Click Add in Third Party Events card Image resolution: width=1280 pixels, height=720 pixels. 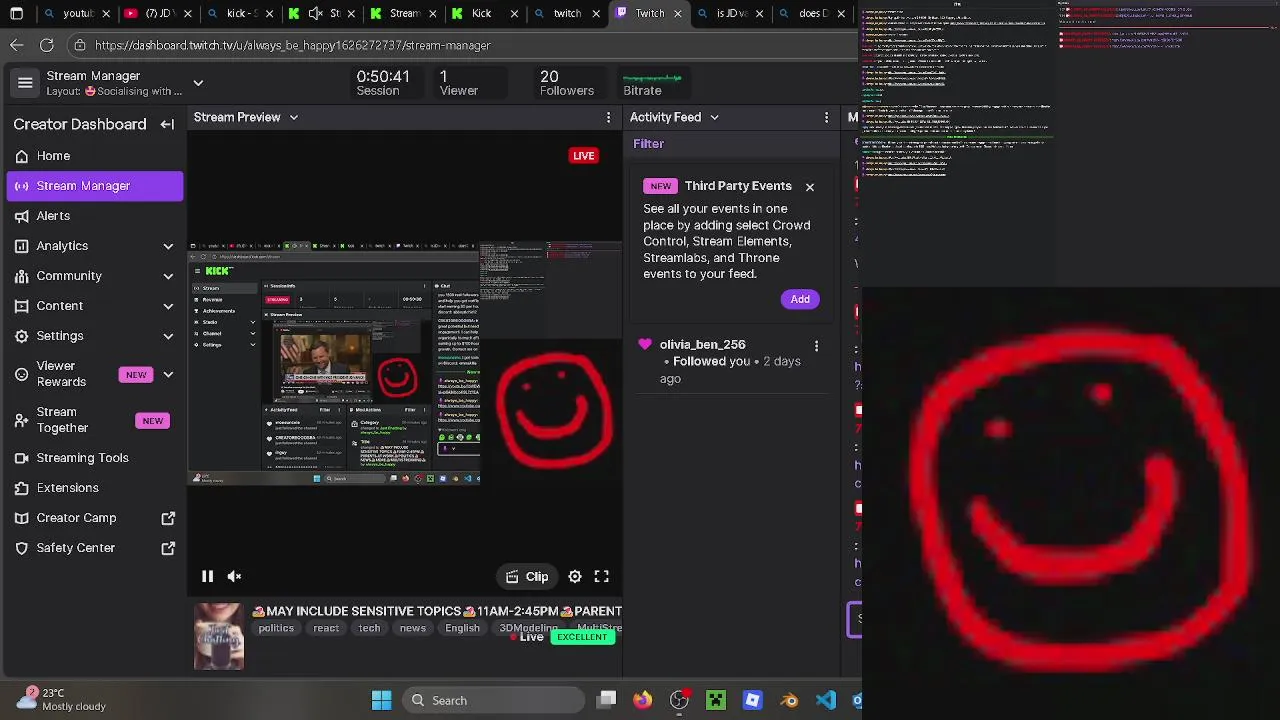pos(800,299)
